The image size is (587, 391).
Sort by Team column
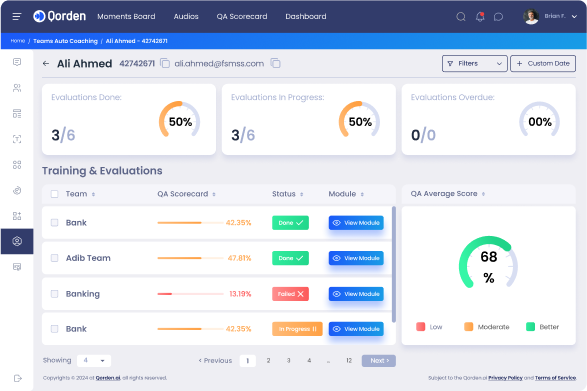pyautogui.click(x=93, y=194)
